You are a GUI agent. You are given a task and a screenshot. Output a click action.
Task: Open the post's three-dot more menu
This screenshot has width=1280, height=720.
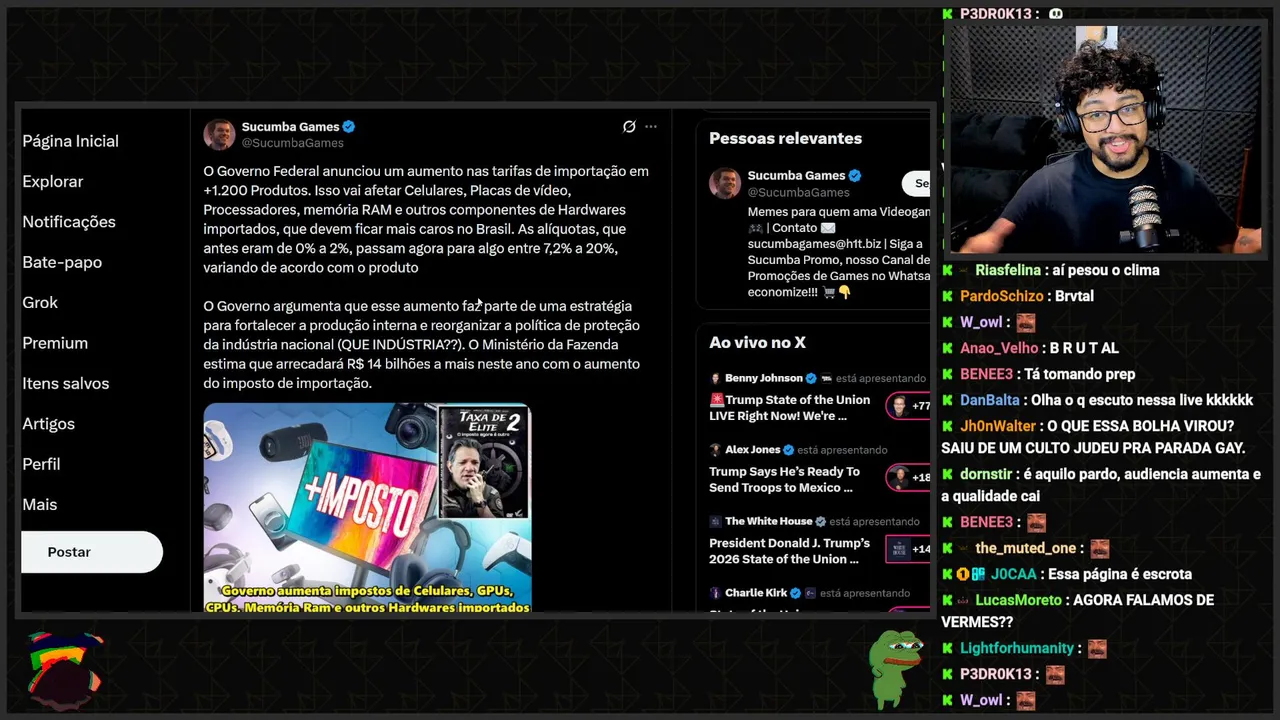[651, 127]
